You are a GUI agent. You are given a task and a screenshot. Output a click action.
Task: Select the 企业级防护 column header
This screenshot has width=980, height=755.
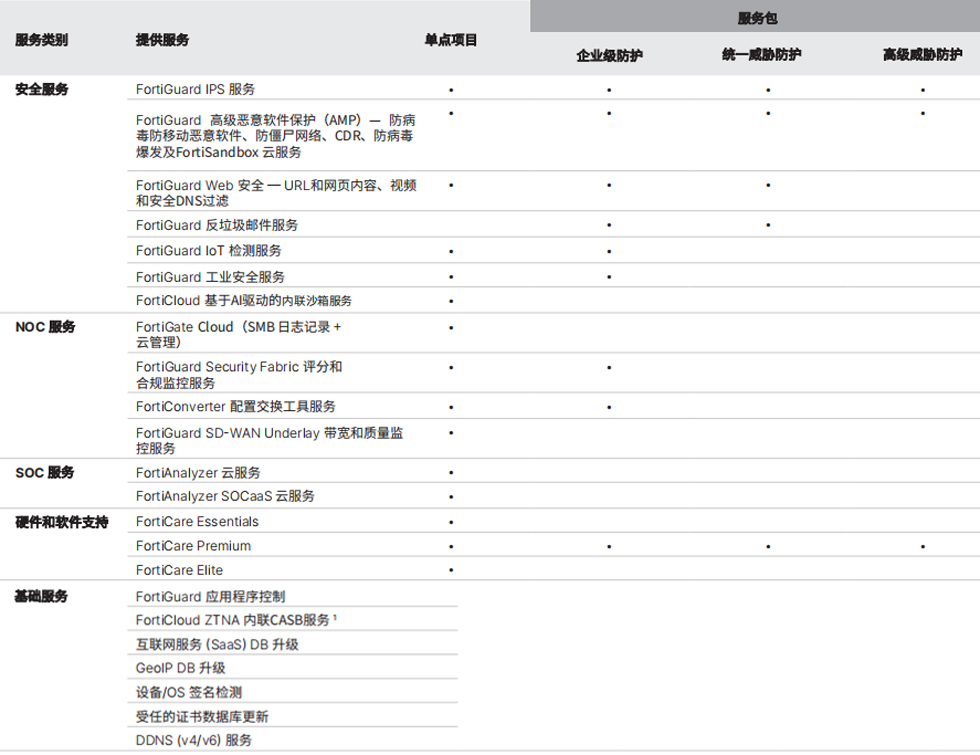coord(609,56)
